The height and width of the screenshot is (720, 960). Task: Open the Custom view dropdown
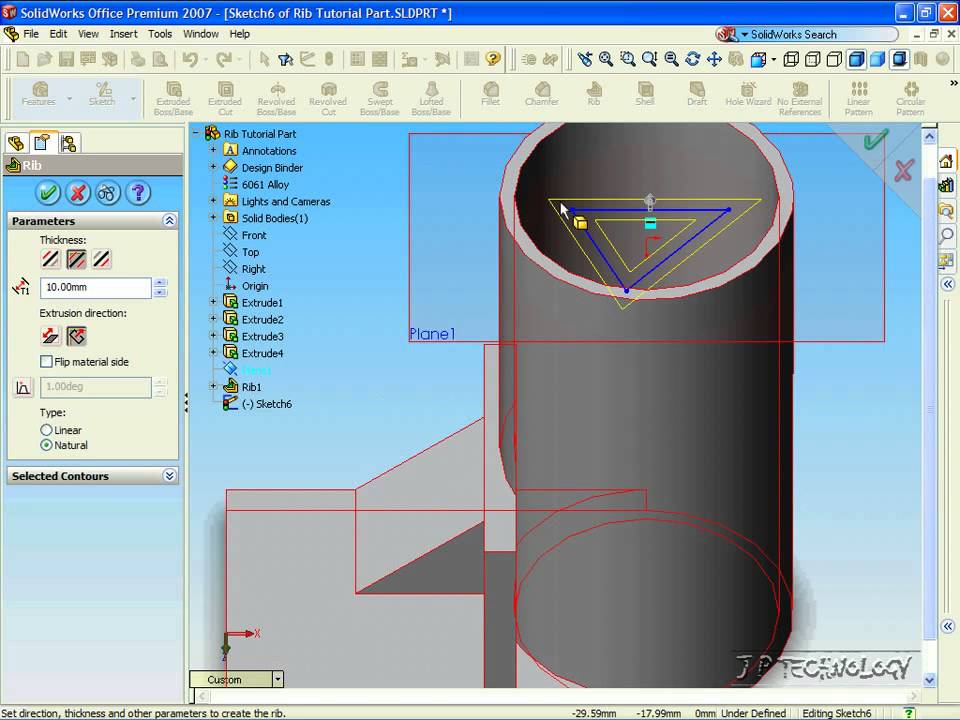click(278, 679)
